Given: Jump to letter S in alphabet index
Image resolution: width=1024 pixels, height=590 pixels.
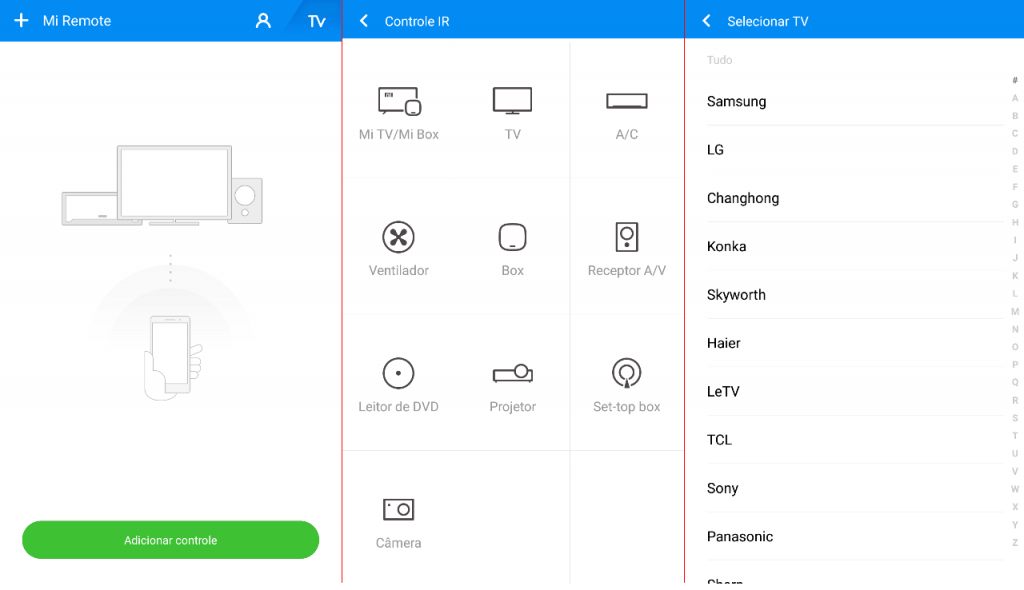Looking at the screenshot, I should click(x=1015, y=418).
